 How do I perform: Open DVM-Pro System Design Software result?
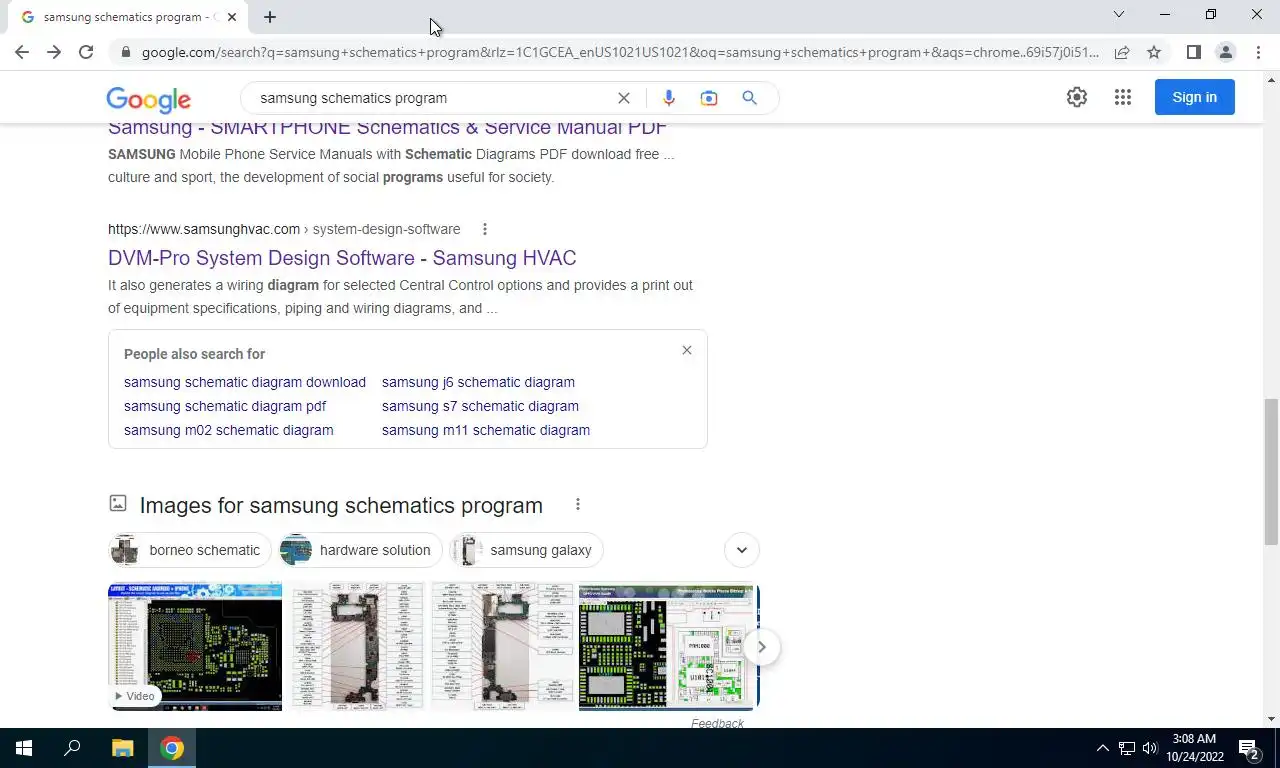tap(342, 258)
